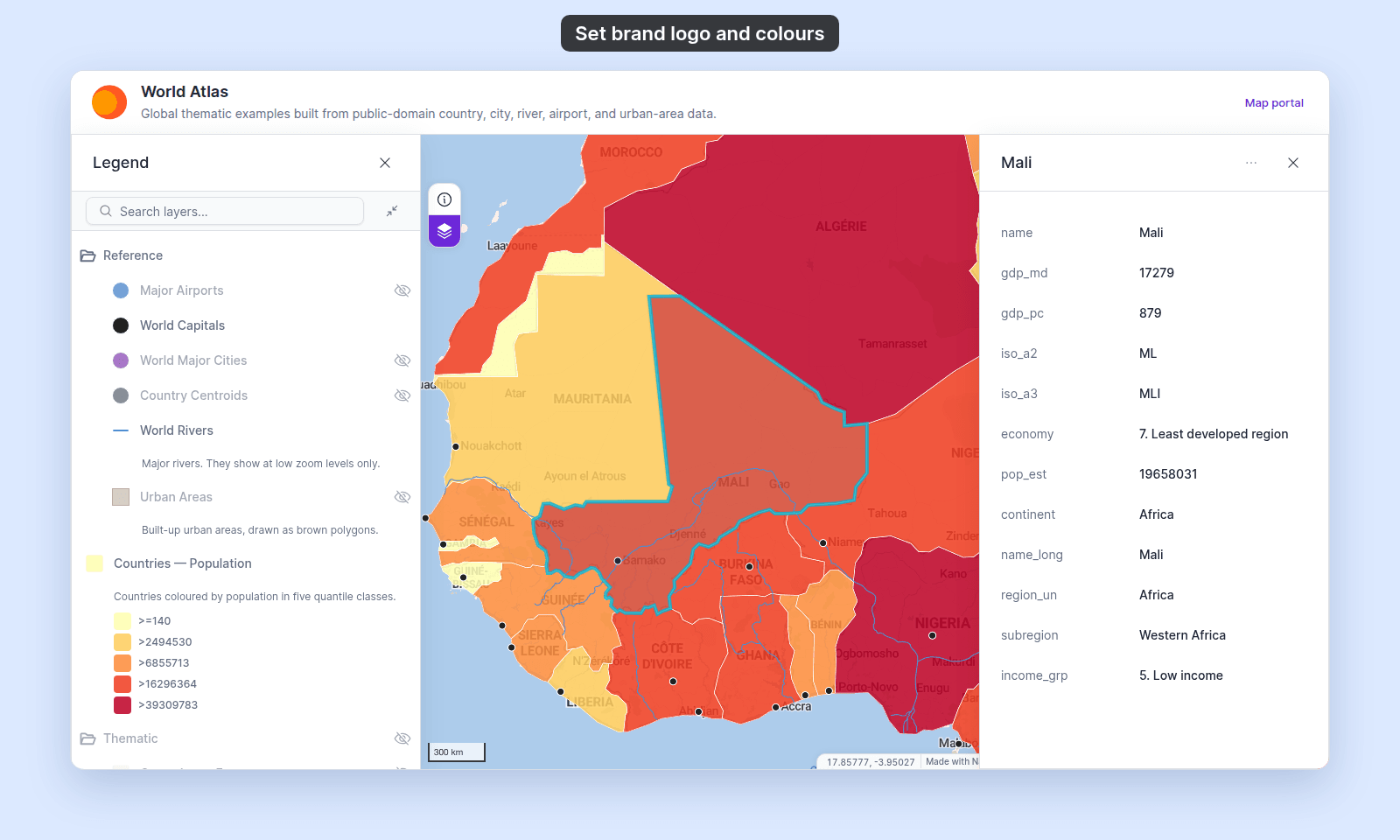Select Countries — Population layer label

click(x=183, y=563)
